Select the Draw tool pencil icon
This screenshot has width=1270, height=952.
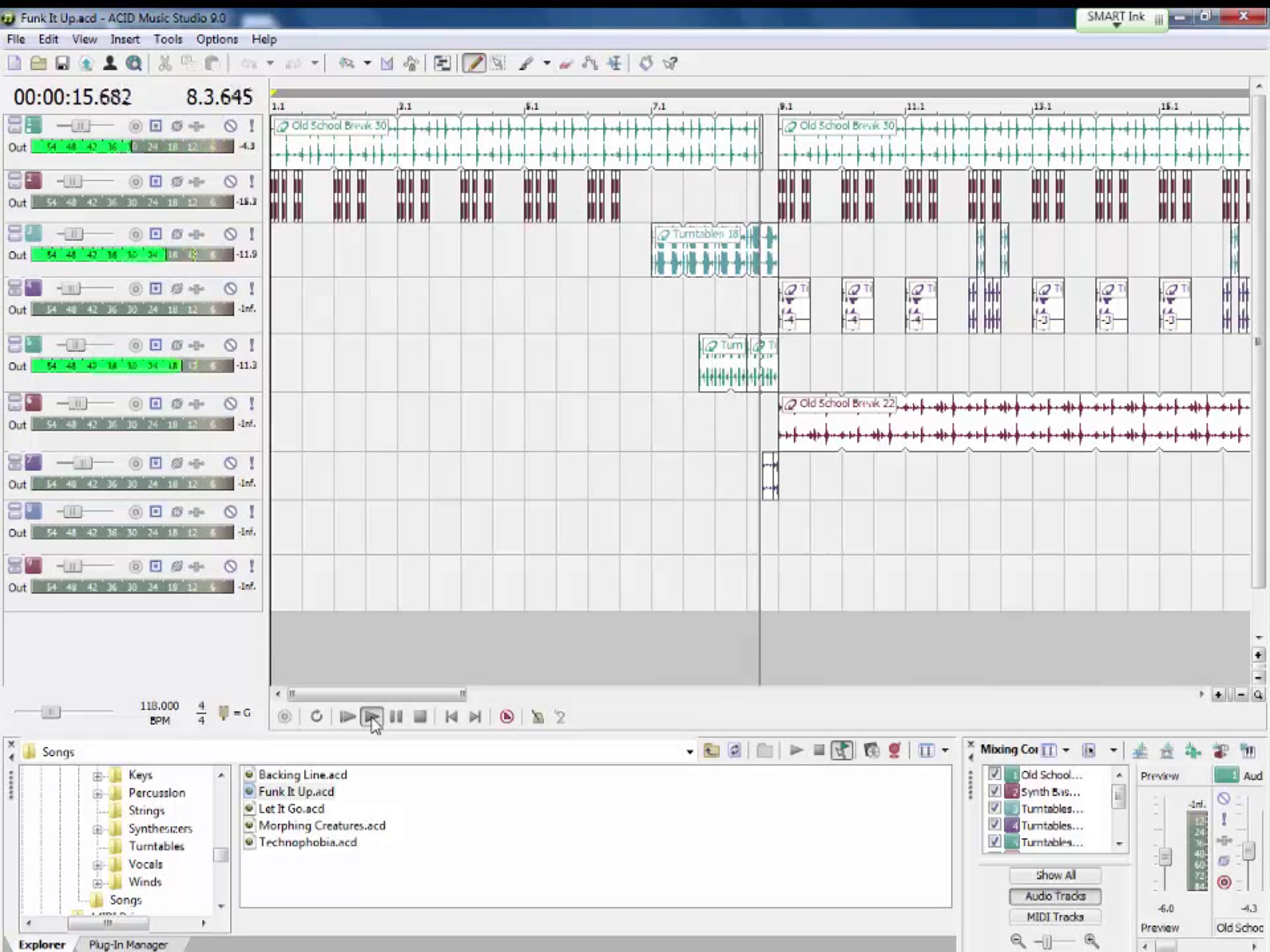point(474,63)
